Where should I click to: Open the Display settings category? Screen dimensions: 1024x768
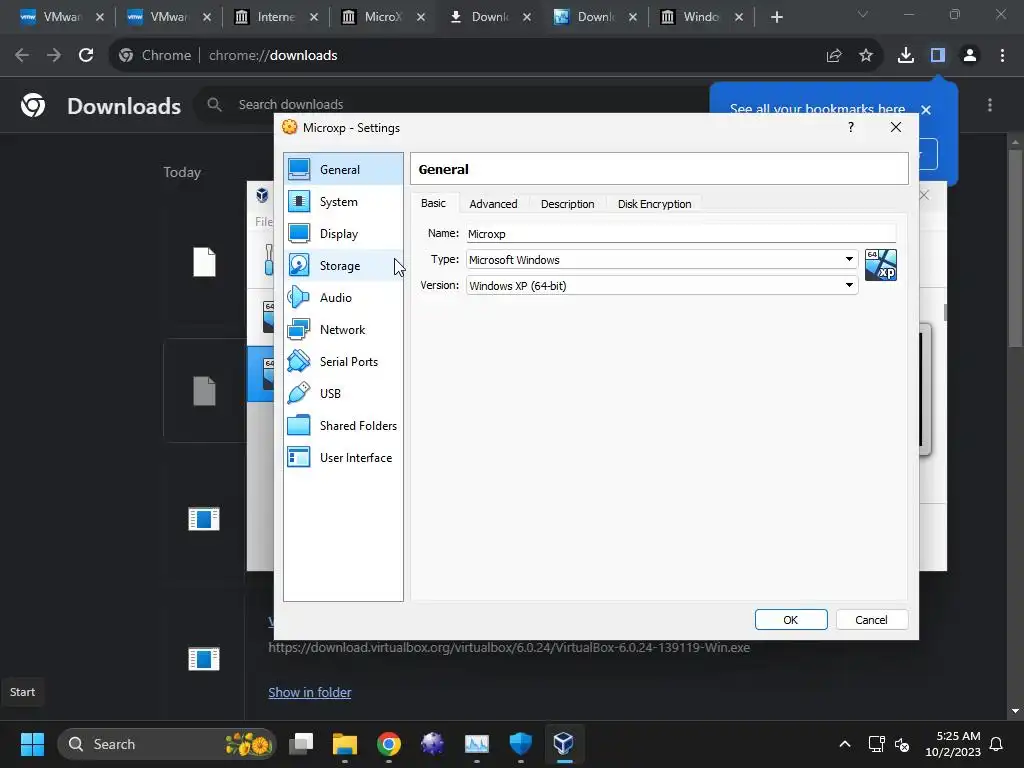pos(344,234)
